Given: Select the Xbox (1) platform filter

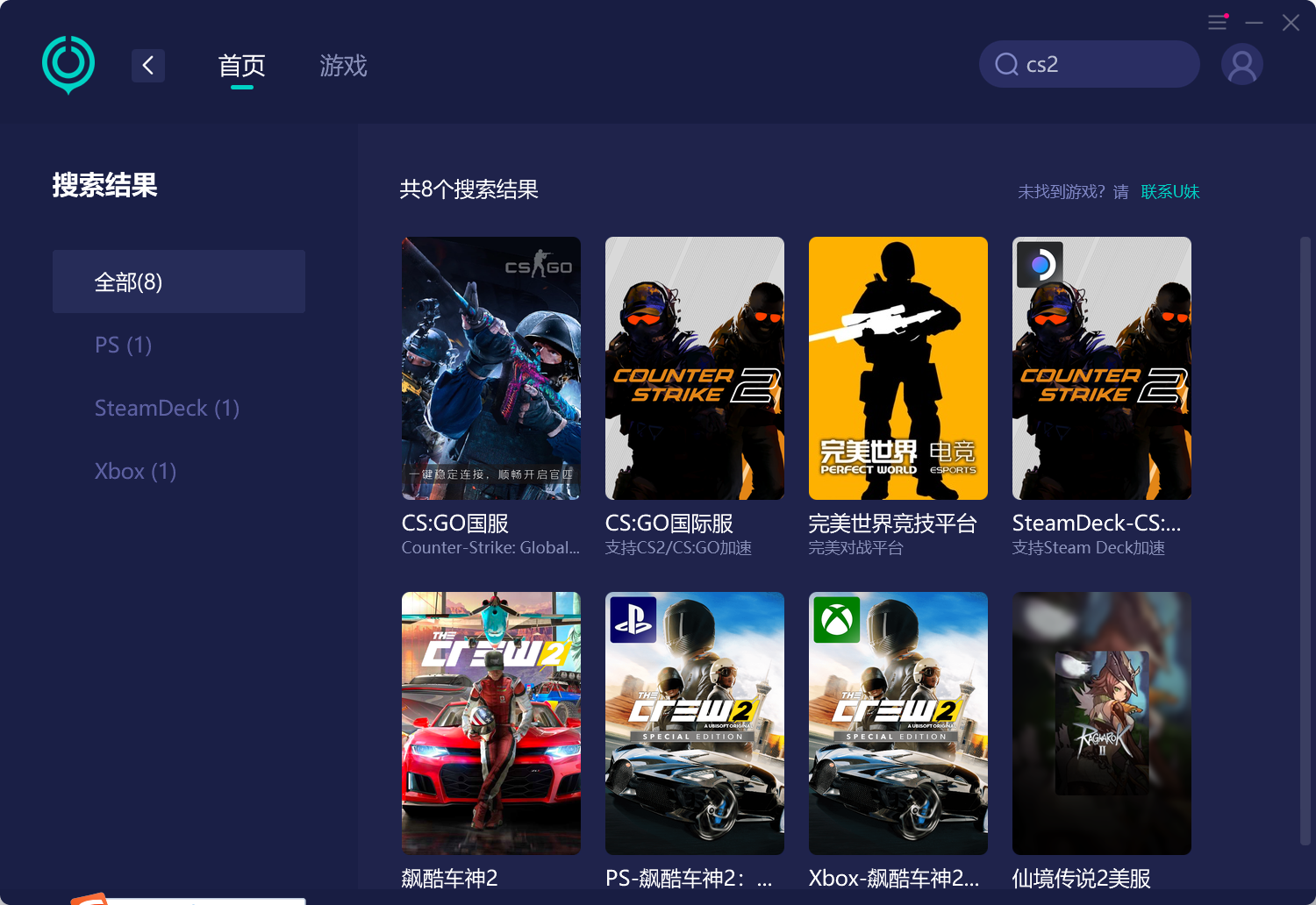Looking at the screenshot, I should 135,471.
